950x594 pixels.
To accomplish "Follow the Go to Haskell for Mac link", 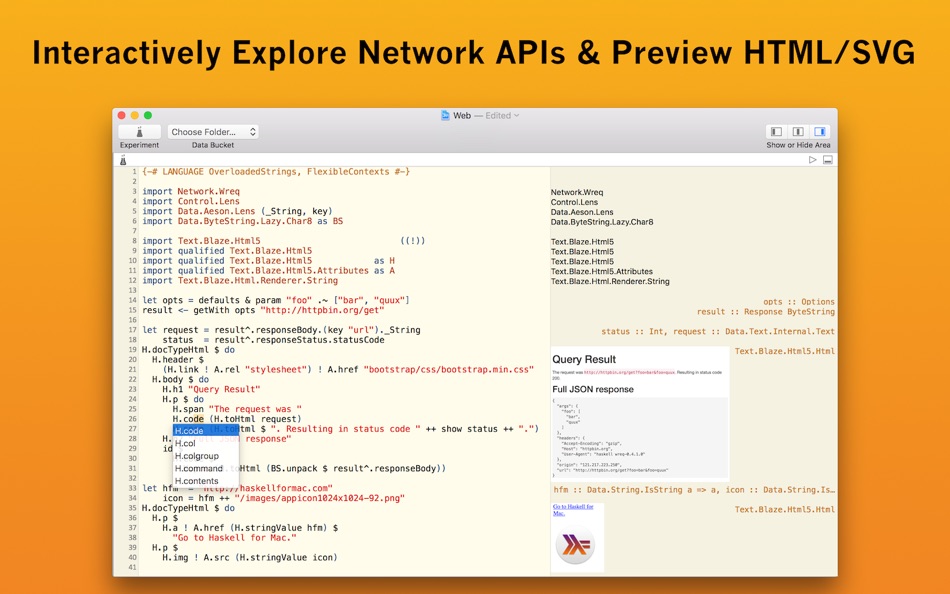I will 573,510.
